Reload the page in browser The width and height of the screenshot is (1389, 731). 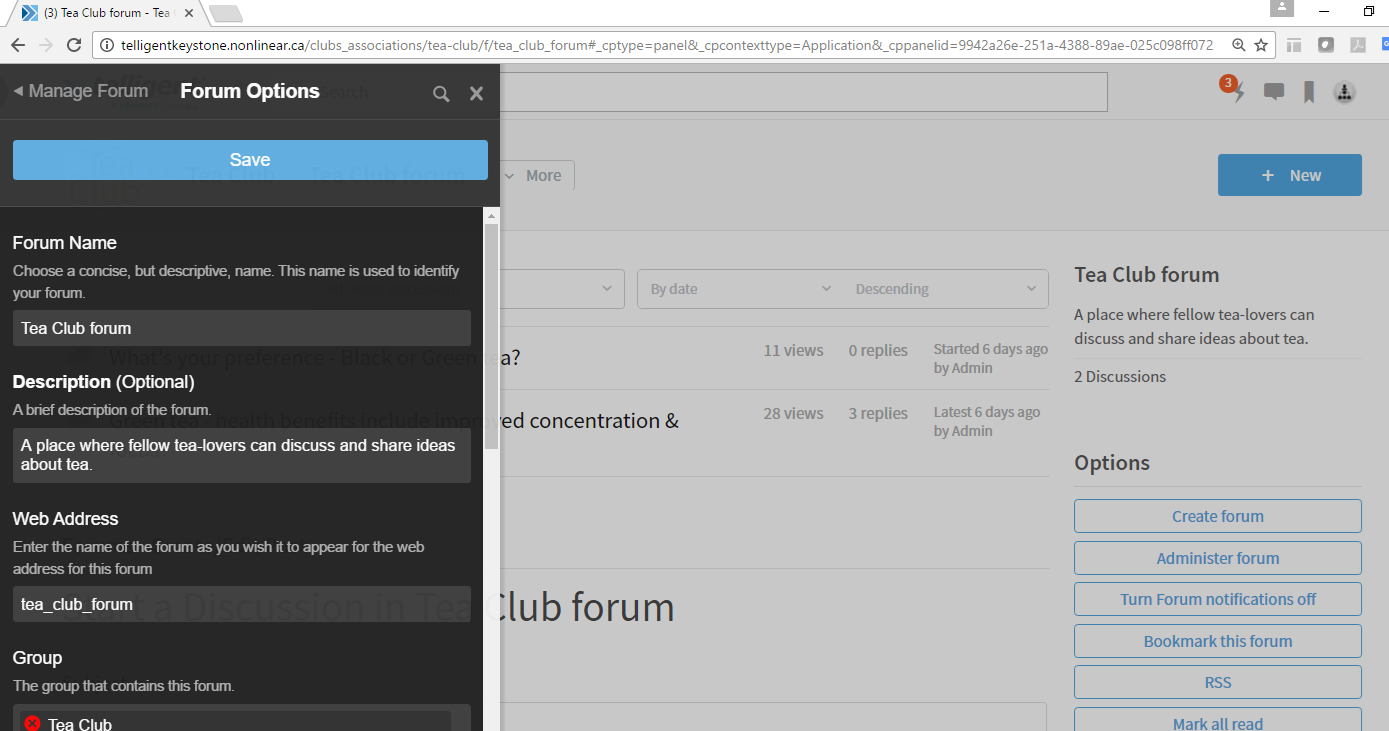[73, 45]
